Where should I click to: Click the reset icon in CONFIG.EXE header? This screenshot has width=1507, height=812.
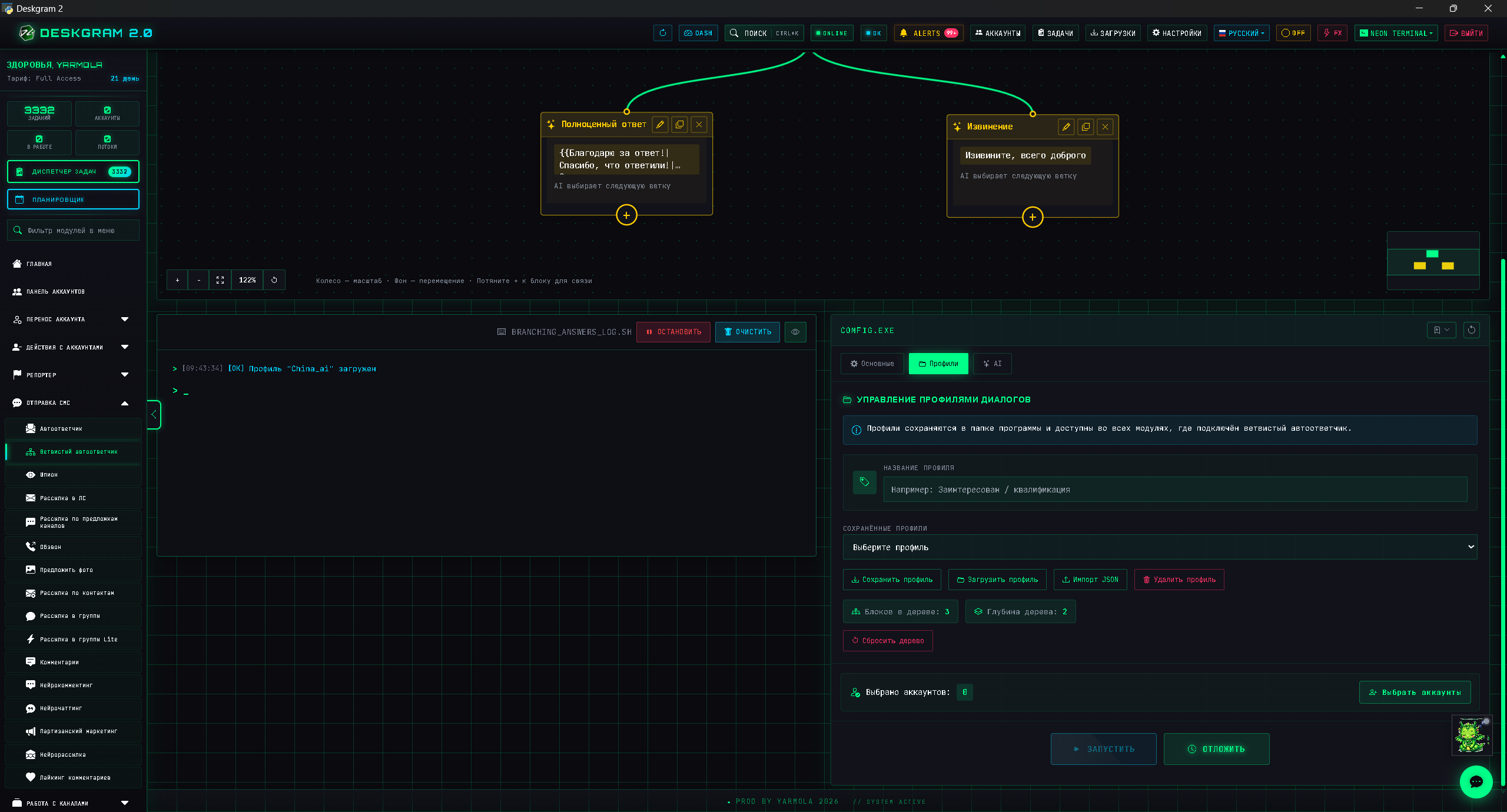point(1472,330)
